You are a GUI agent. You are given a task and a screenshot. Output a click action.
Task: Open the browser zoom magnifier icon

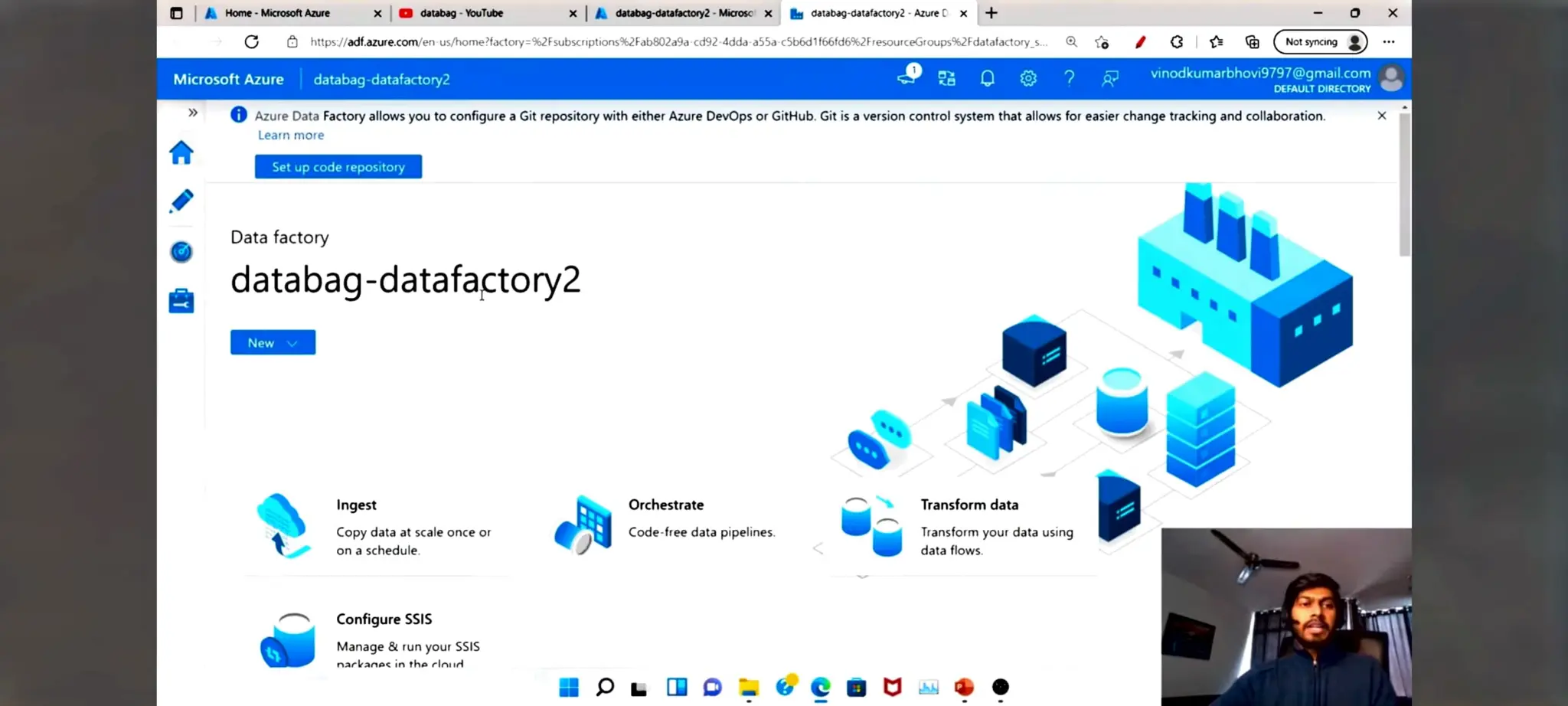coord(1071,42)
